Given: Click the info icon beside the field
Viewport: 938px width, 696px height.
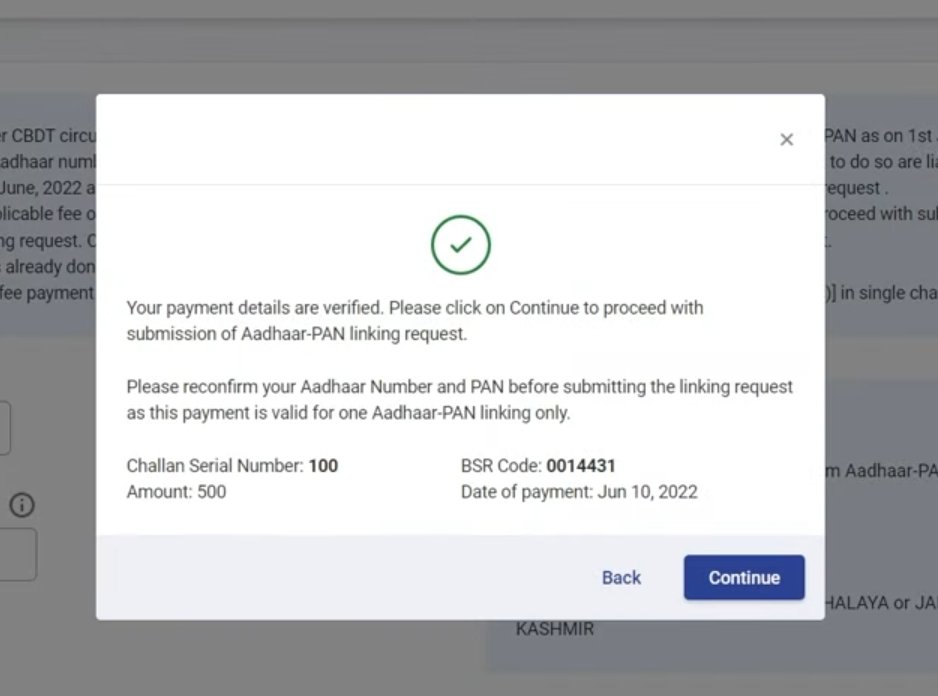Looking at the screenshot, I should (22, 505).
